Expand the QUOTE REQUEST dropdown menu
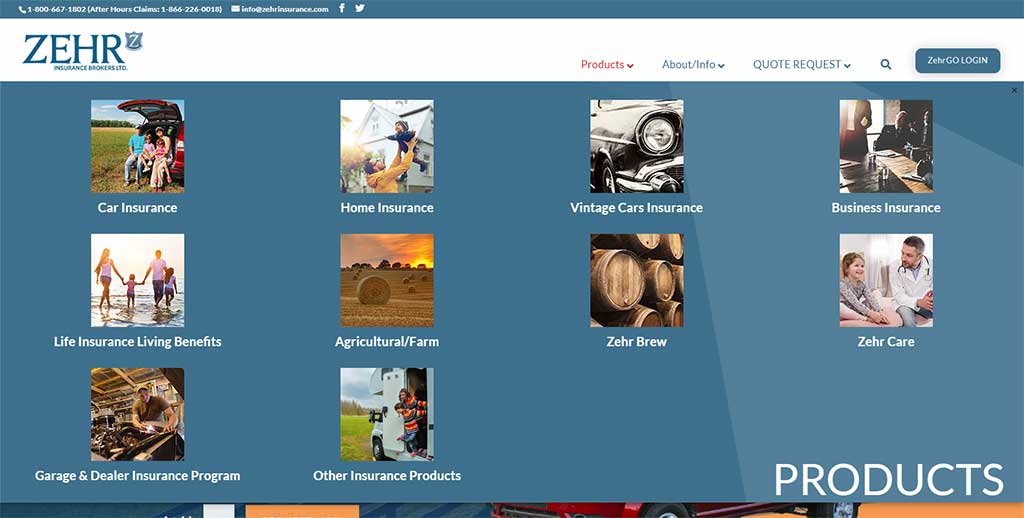The width and height of the screenshot is (1024, 518). 802,65
